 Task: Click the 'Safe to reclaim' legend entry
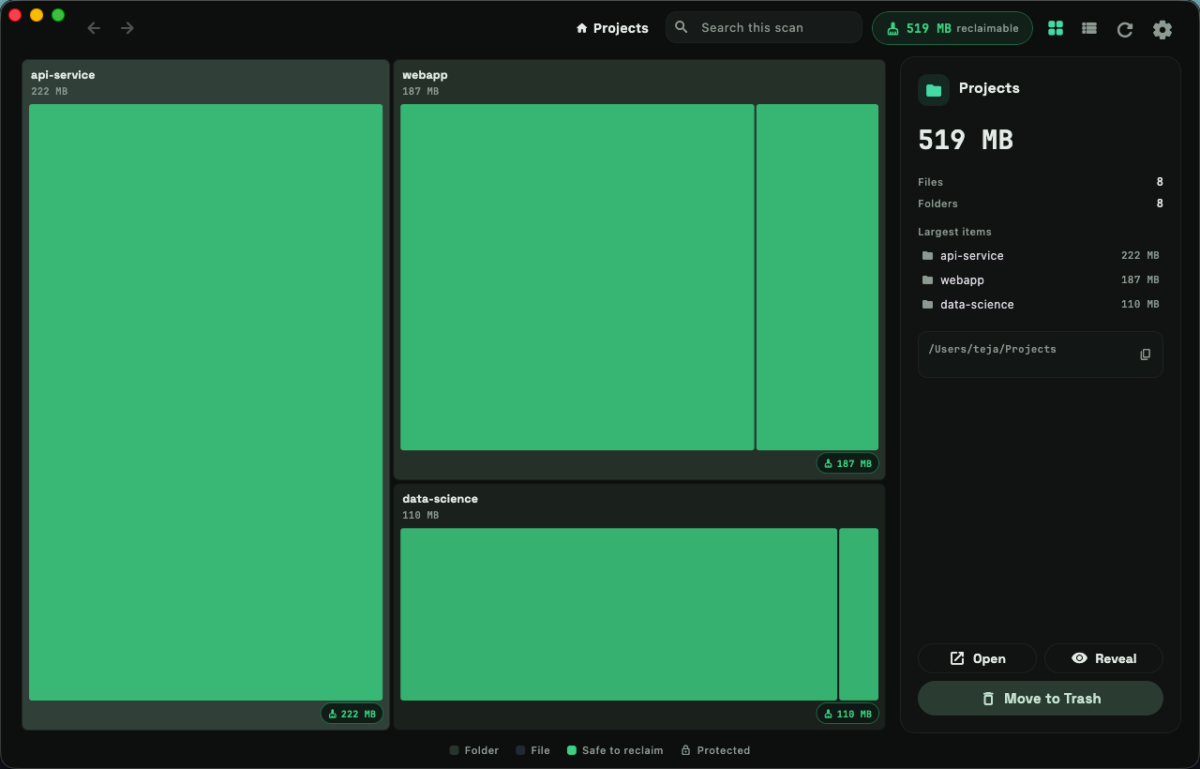point(614,750)
